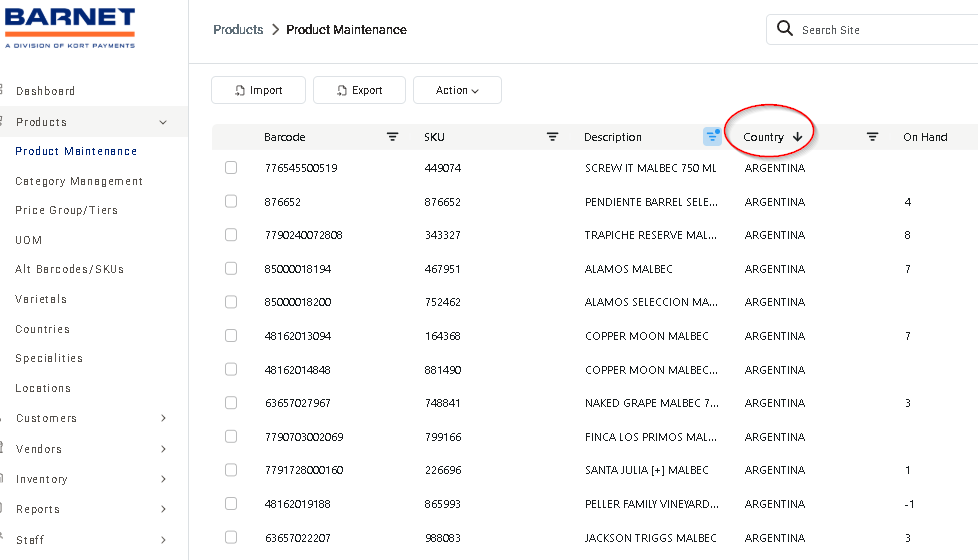
Task: Open the Varietals page
Action: (x=41, y=299)
